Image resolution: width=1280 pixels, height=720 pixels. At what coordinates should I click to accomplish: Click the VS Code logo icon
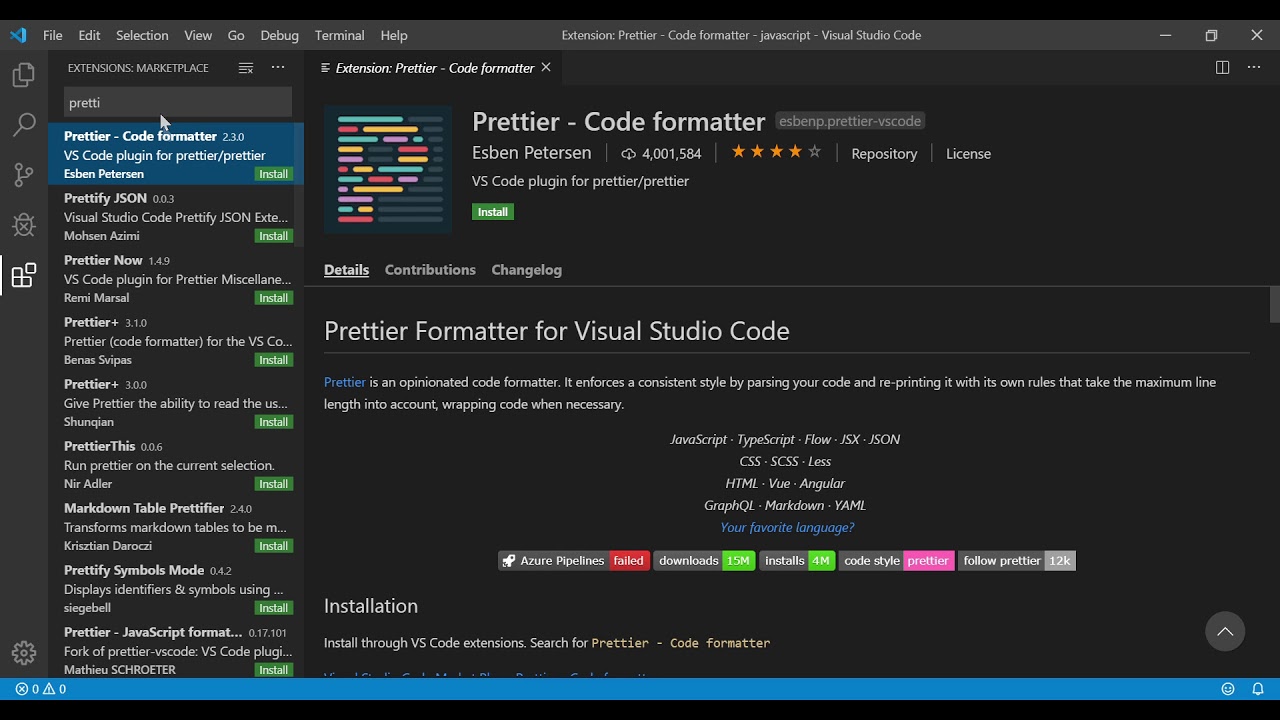pyautogui.click(x=18, y=35)
